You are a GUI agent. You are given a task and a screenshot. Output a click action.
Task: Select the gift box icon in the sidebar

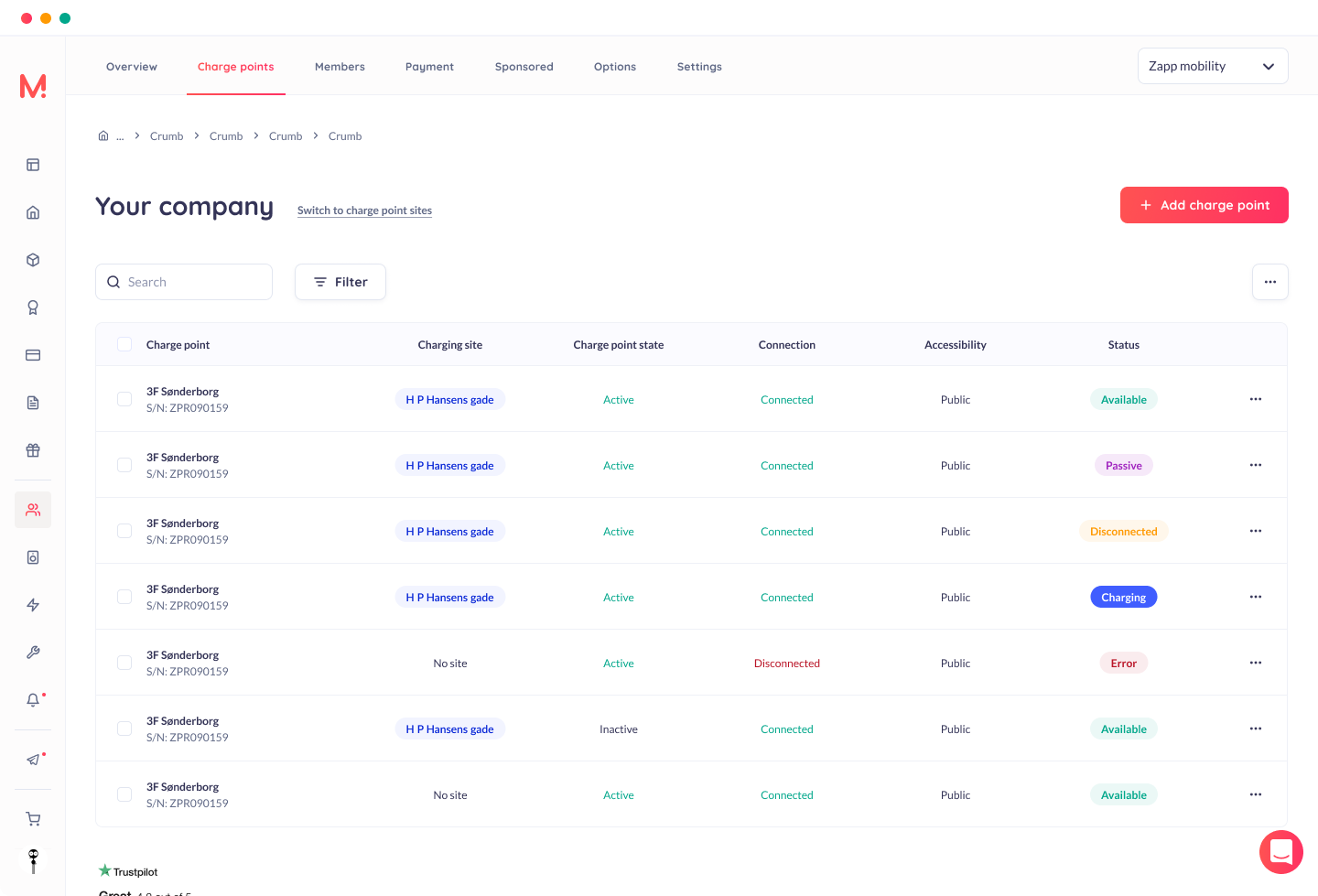[x=33, y=450]
